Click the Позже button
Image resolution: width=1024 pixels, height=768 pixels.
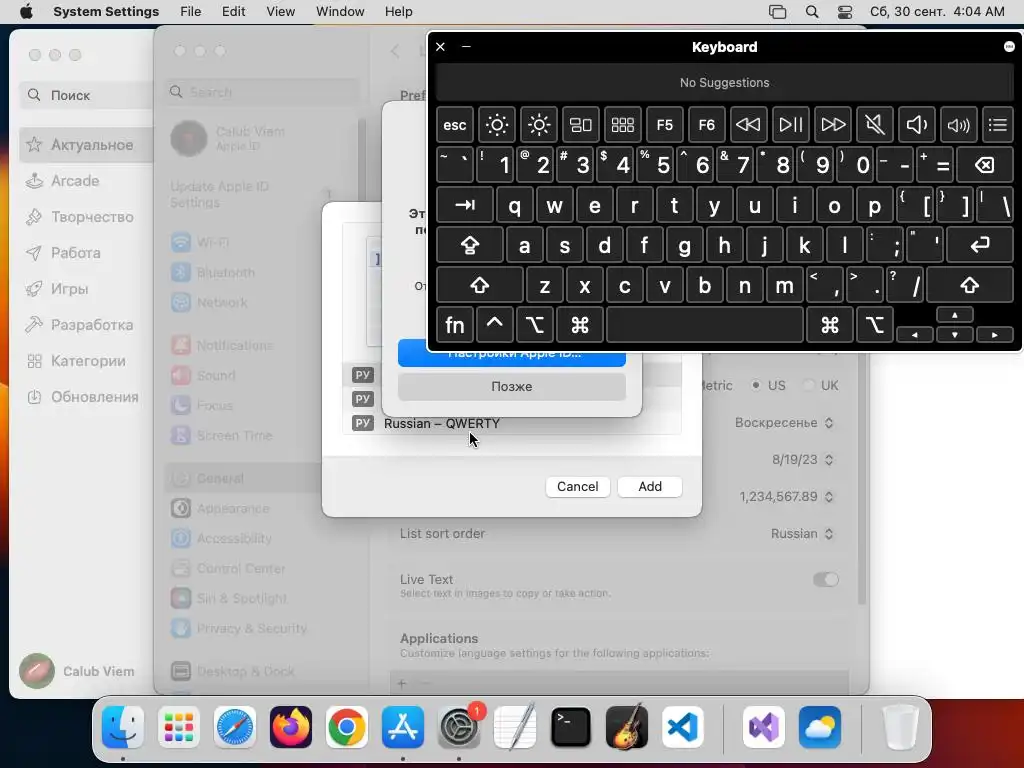[x=511, y=387]
